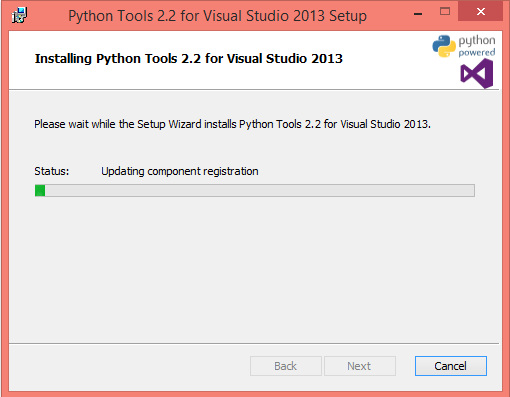Click the "python powered" logo text
The image size is (510, 397).
click(477, 46)
